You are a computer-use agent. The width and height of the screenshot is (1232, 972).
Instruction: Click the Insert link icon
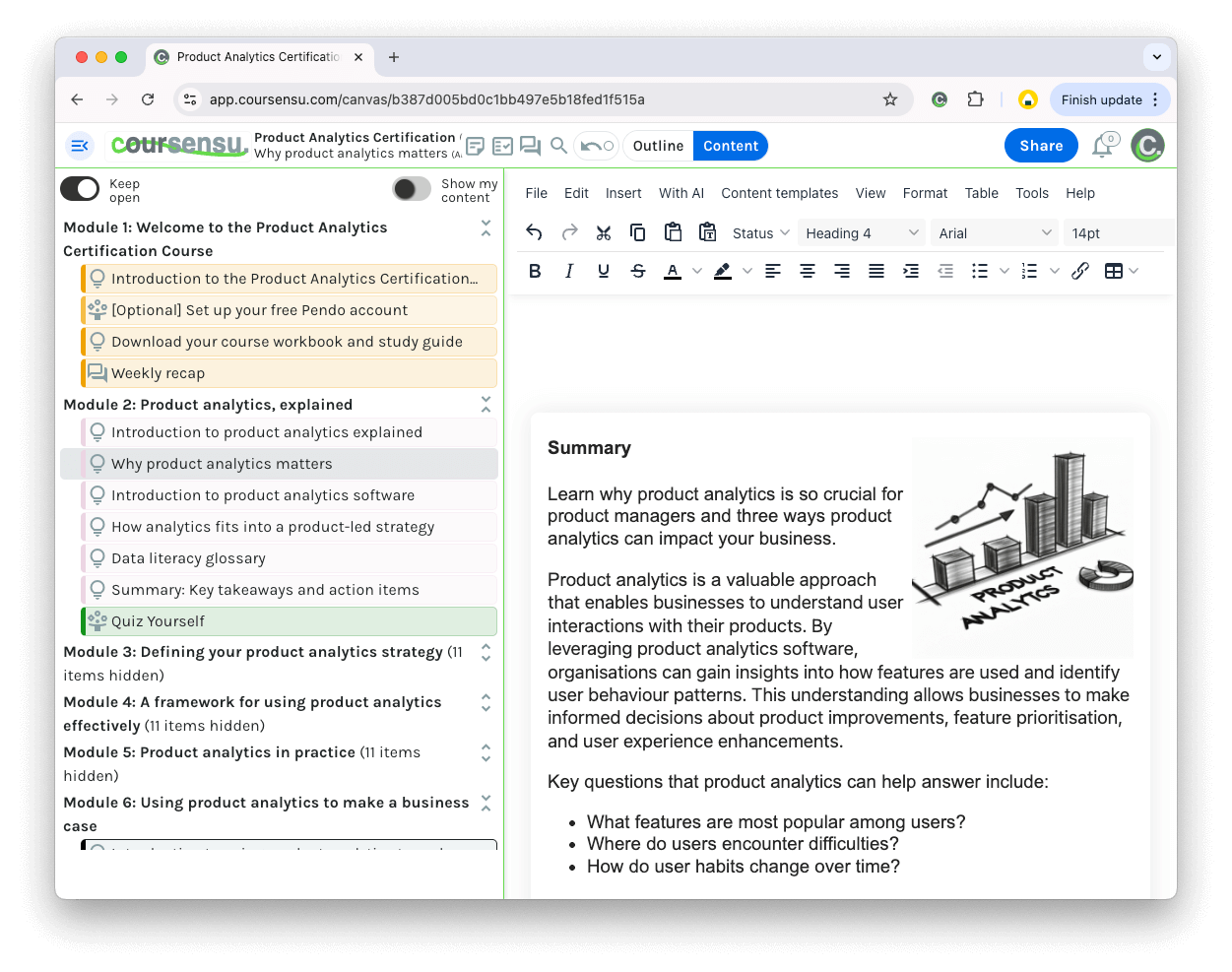pyautogui.click(x=1080, y=271)
